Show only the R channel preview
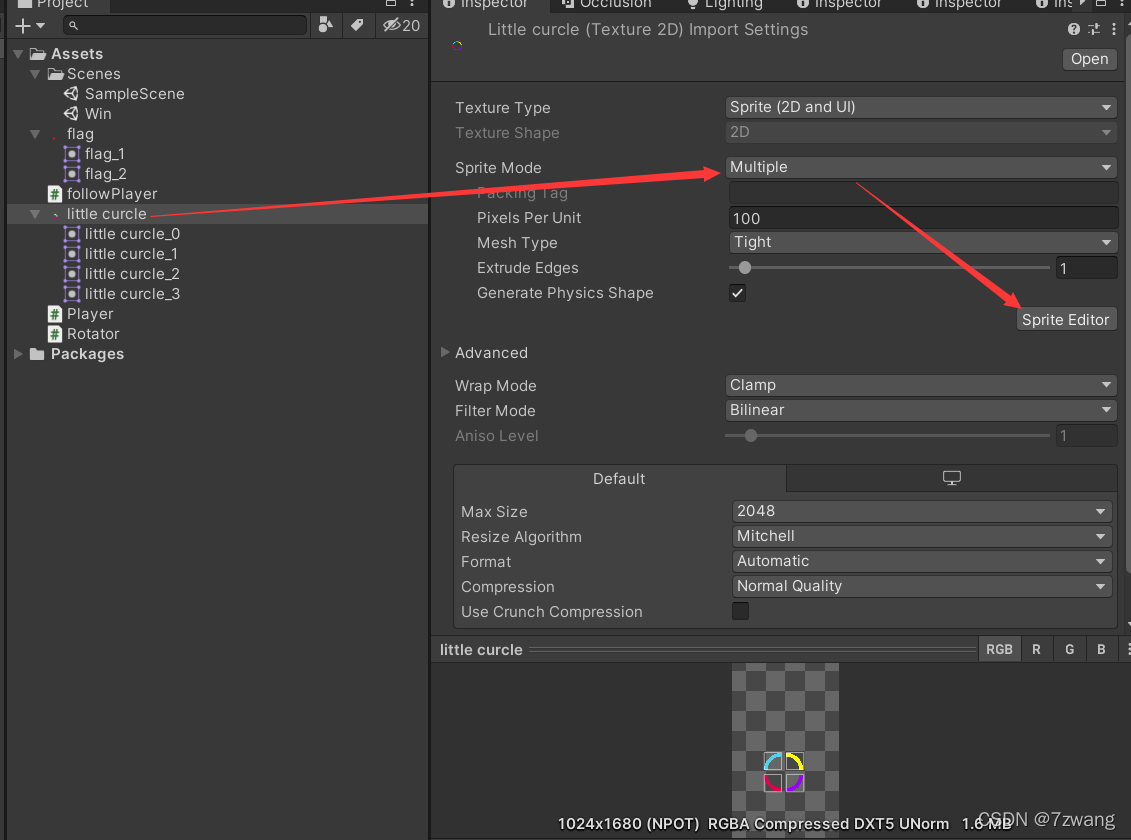1131x840 pixels. coord(1037,650)
